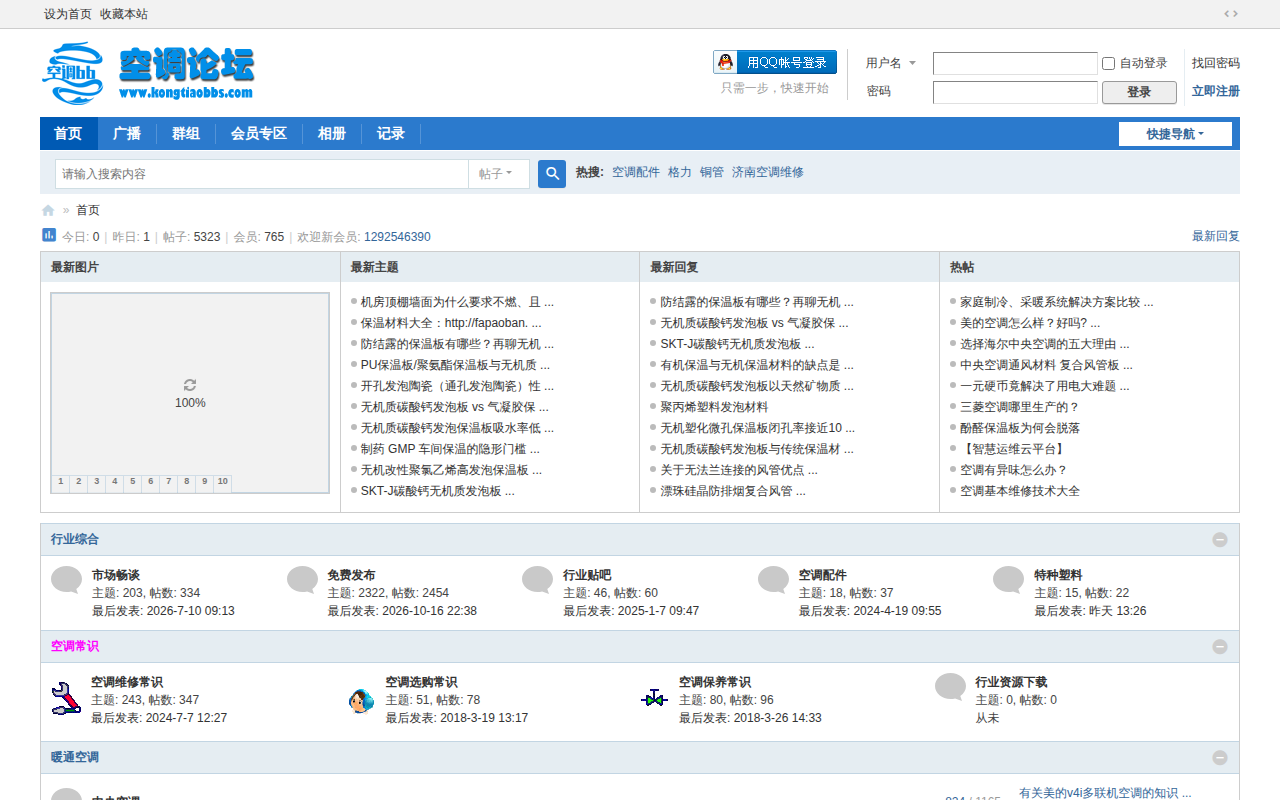Enable the 自动登录 checkbox
Screen dimensions: 1280x800
click(x=1108, y=64)
